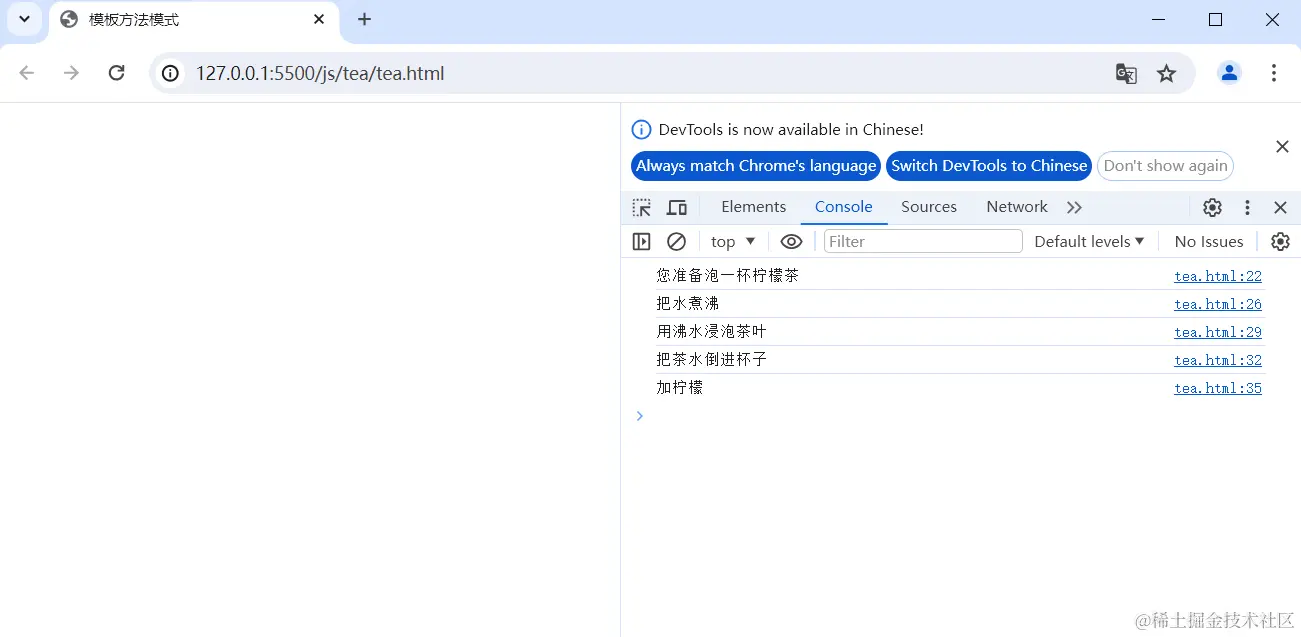Open source link tea.html:32
The width and height of the screenshot is (1301, 637).
pos(1218,360)
